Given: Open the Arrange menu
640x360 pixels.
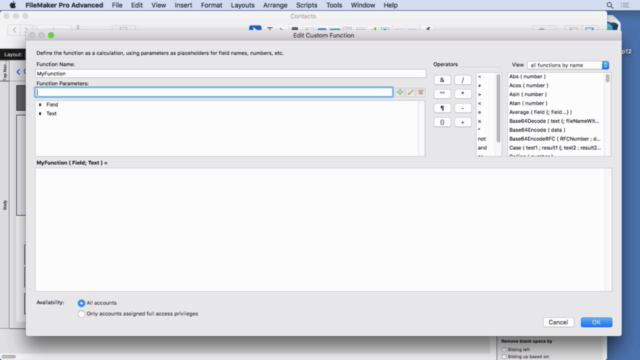Looking at the screenshot, I should (x=275, y=5).
